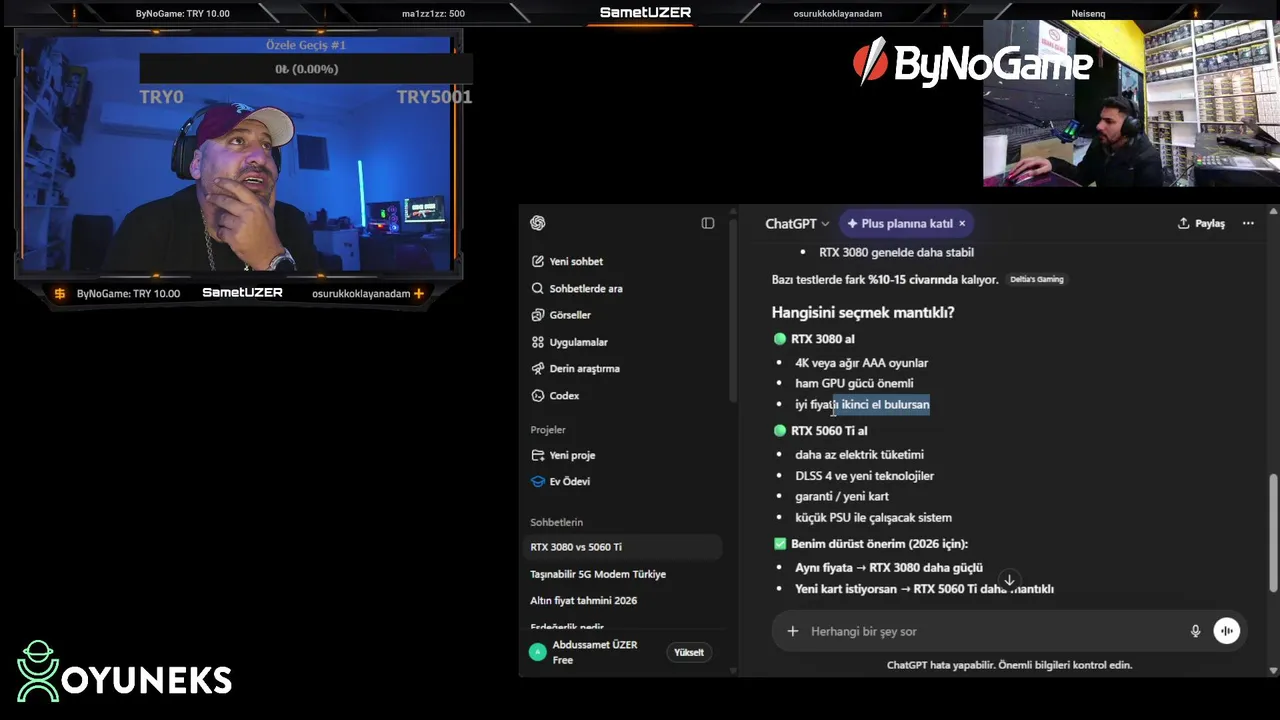Collapse the Sohbetlerin section header
Image resolution: width=1280 pixels, height=720 pixels.
click(556, 522)
